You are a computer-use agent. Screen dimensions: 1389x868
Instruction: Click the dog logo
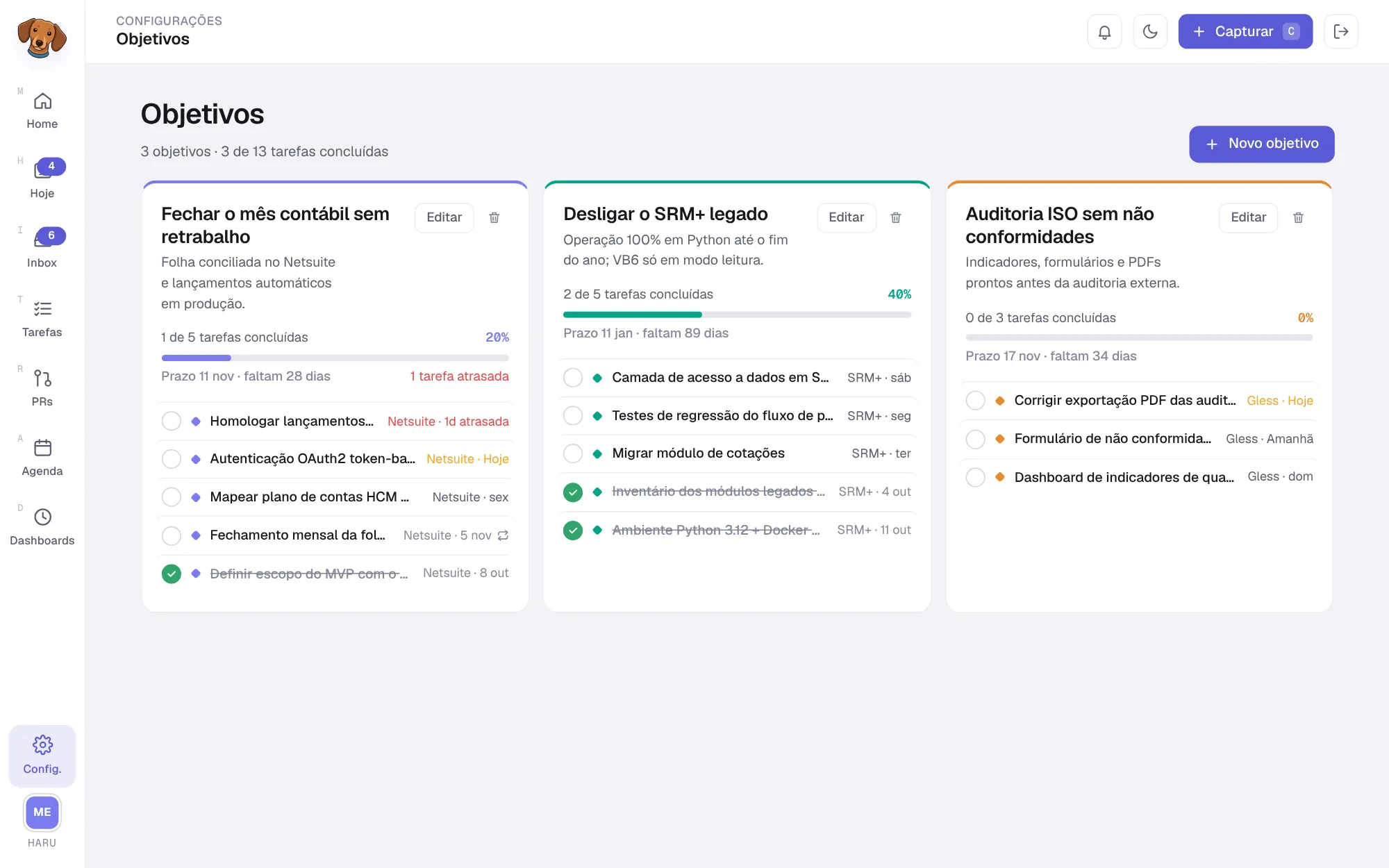(x=42, y=37)
